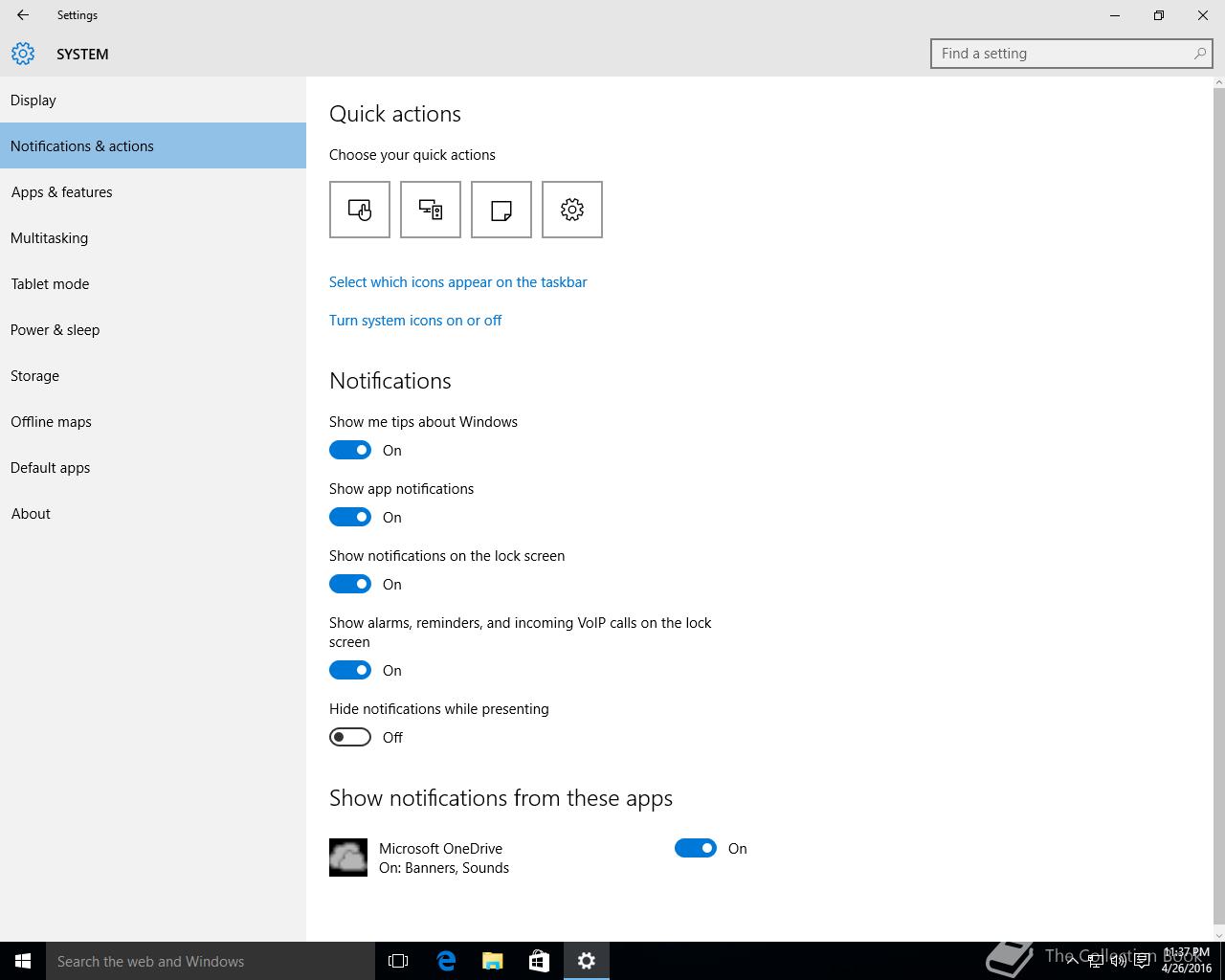Click the Find a setting search box
Viewport: 1225px width, 980px height.
[x=1062, y=54]
